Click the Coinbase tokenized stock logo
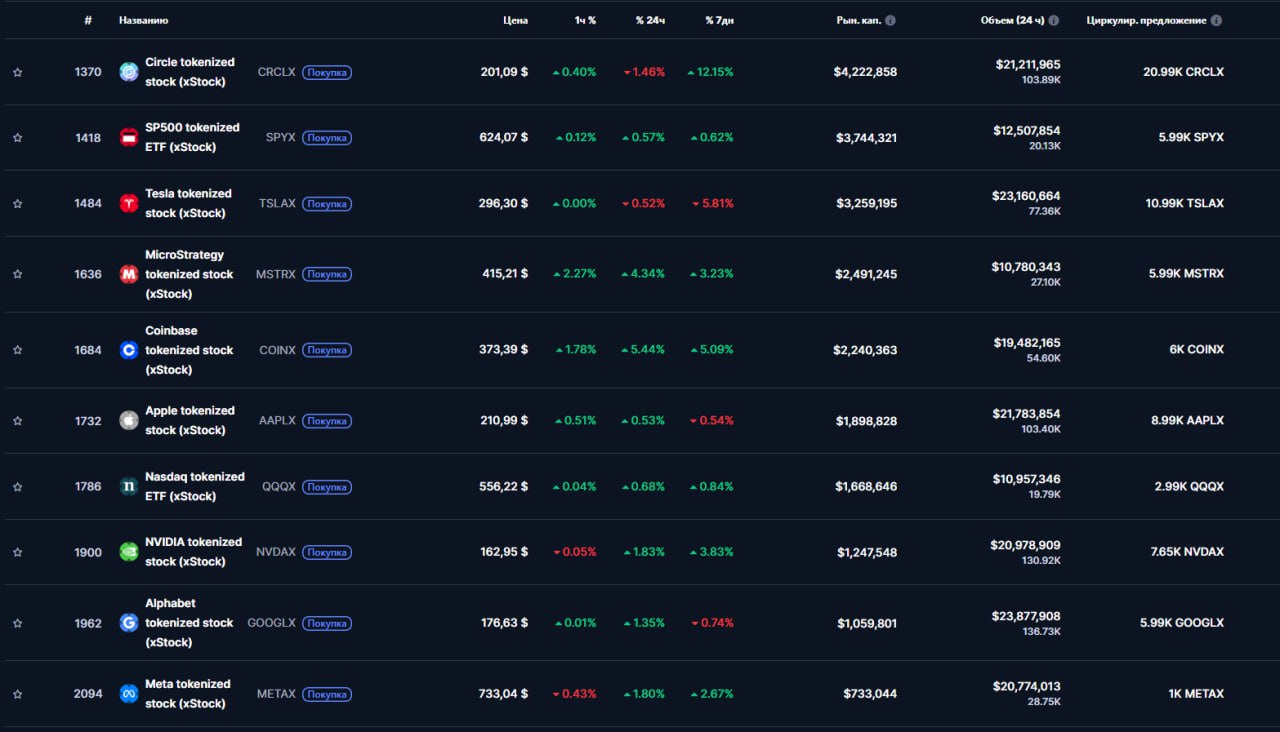The height and width of the screenshot is (732, 1280). pos(128,350)
